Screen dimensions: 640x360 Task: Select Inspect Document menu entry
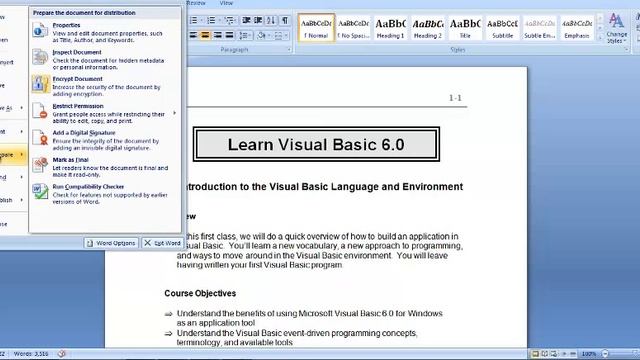[105, 59]
